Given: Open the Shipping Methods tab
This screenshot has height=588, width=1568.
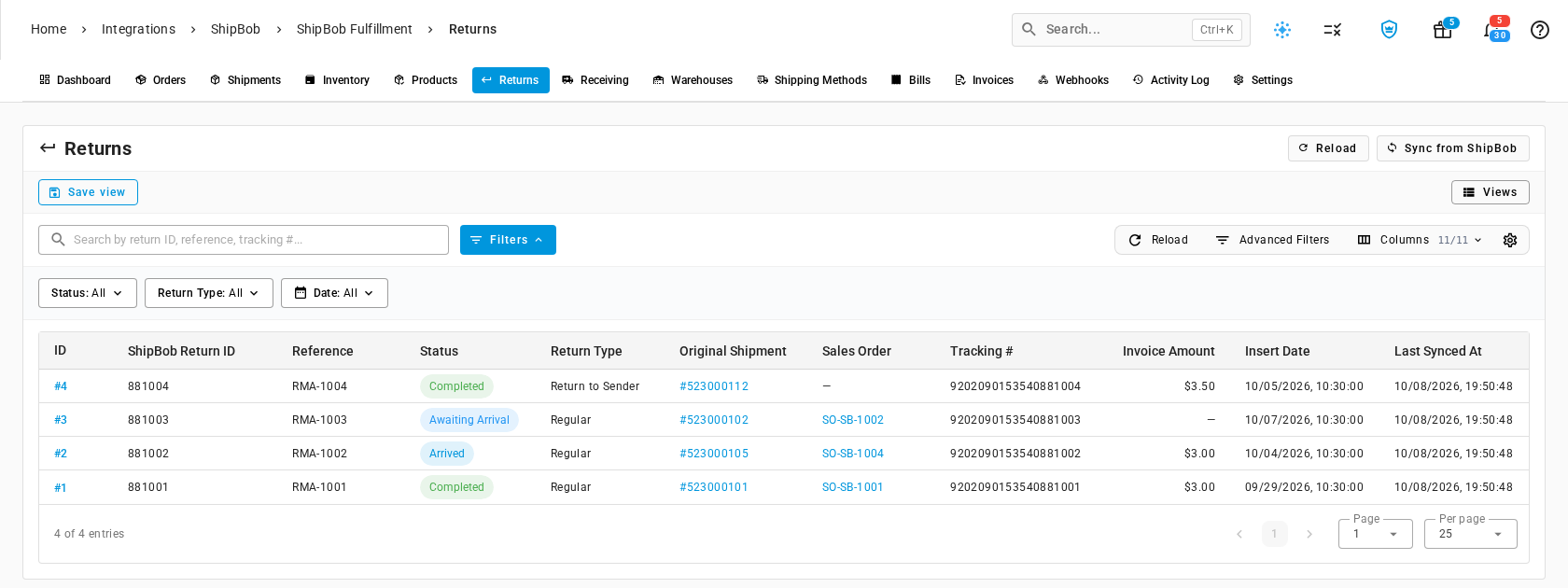Looking at the screenshot, I should tap(812, 80).
